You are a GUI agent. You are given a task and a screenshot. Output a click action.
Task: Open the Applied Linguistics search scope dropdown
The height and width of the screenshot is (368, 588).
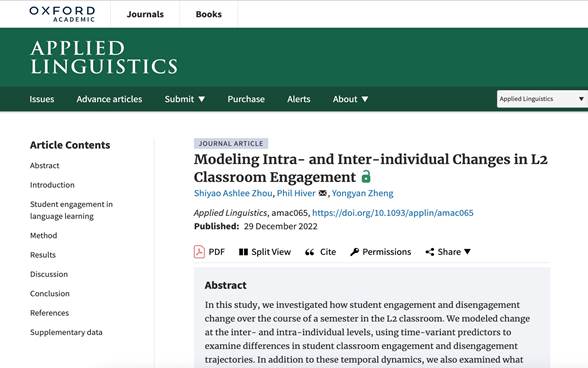pos(542,99)
